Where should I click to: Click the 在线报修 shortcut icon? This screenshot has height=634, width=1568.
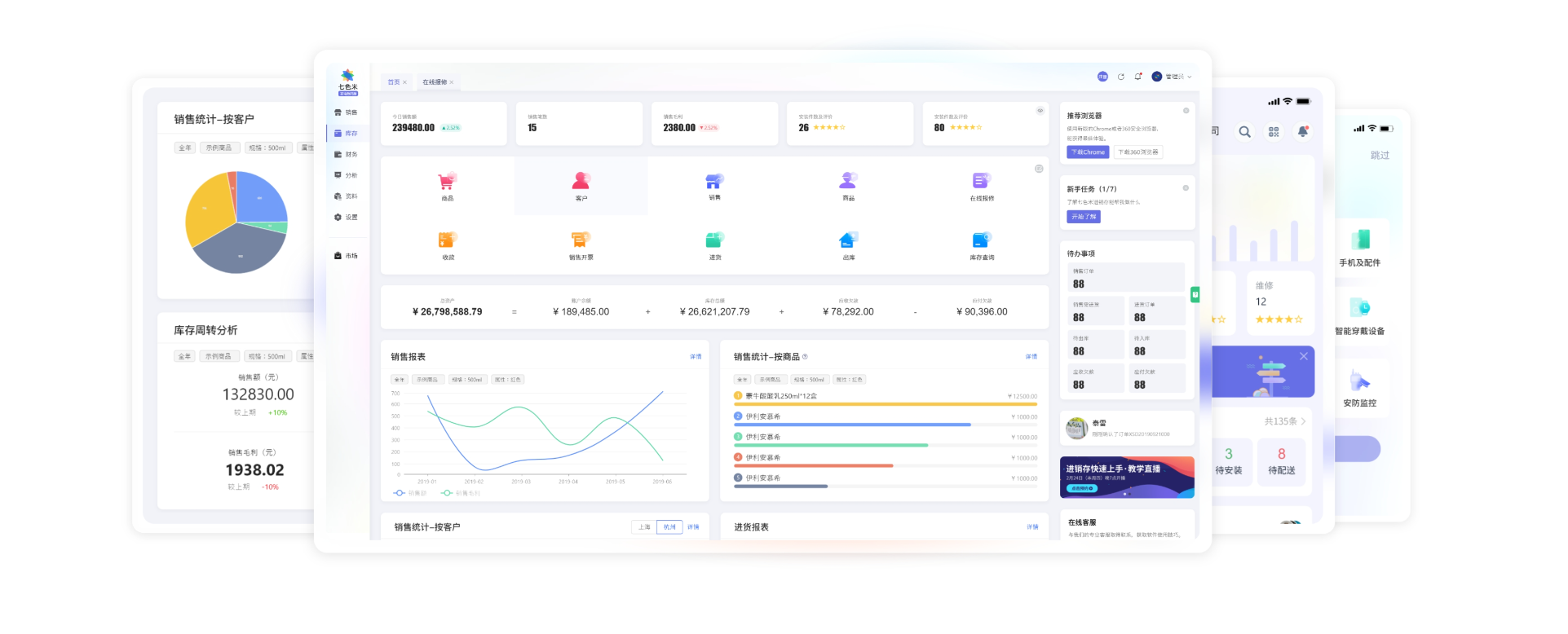981,181
